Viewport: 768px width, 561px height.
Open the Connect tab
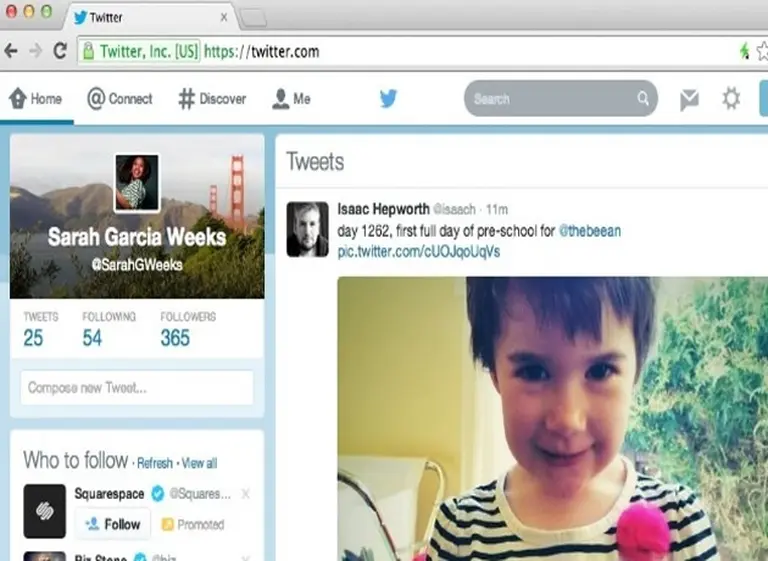(120, 98)
